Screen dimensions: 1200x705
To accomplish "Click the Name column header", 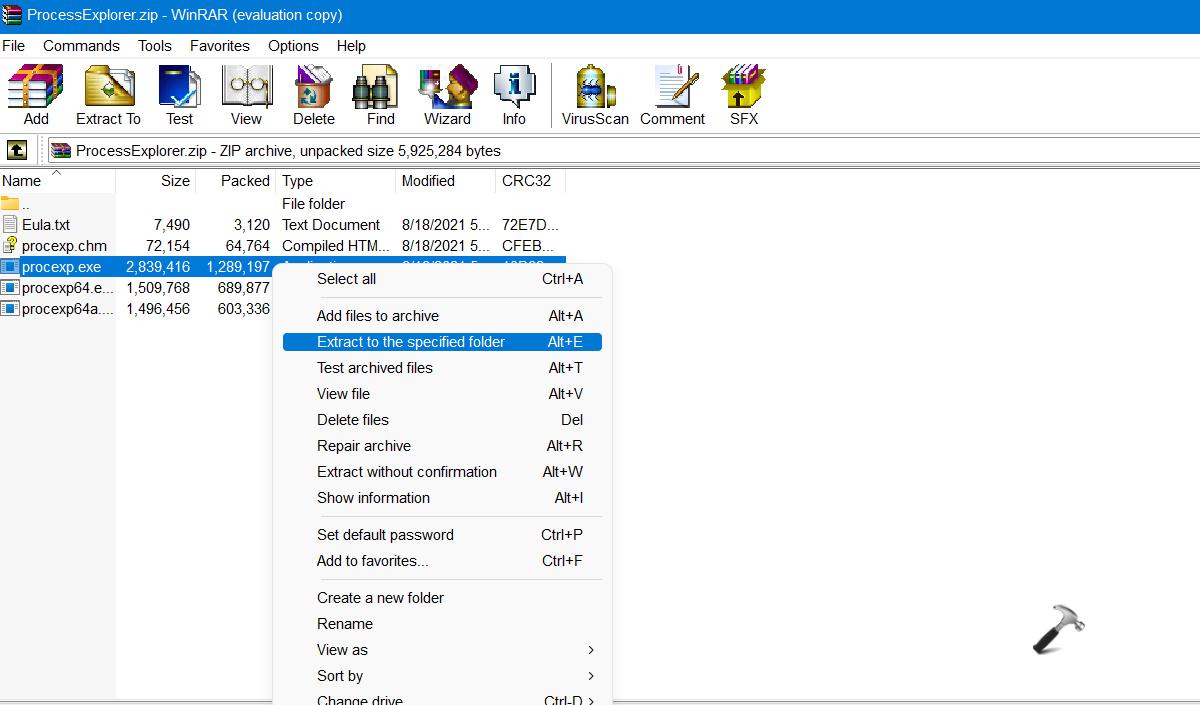I will point(22,181).
